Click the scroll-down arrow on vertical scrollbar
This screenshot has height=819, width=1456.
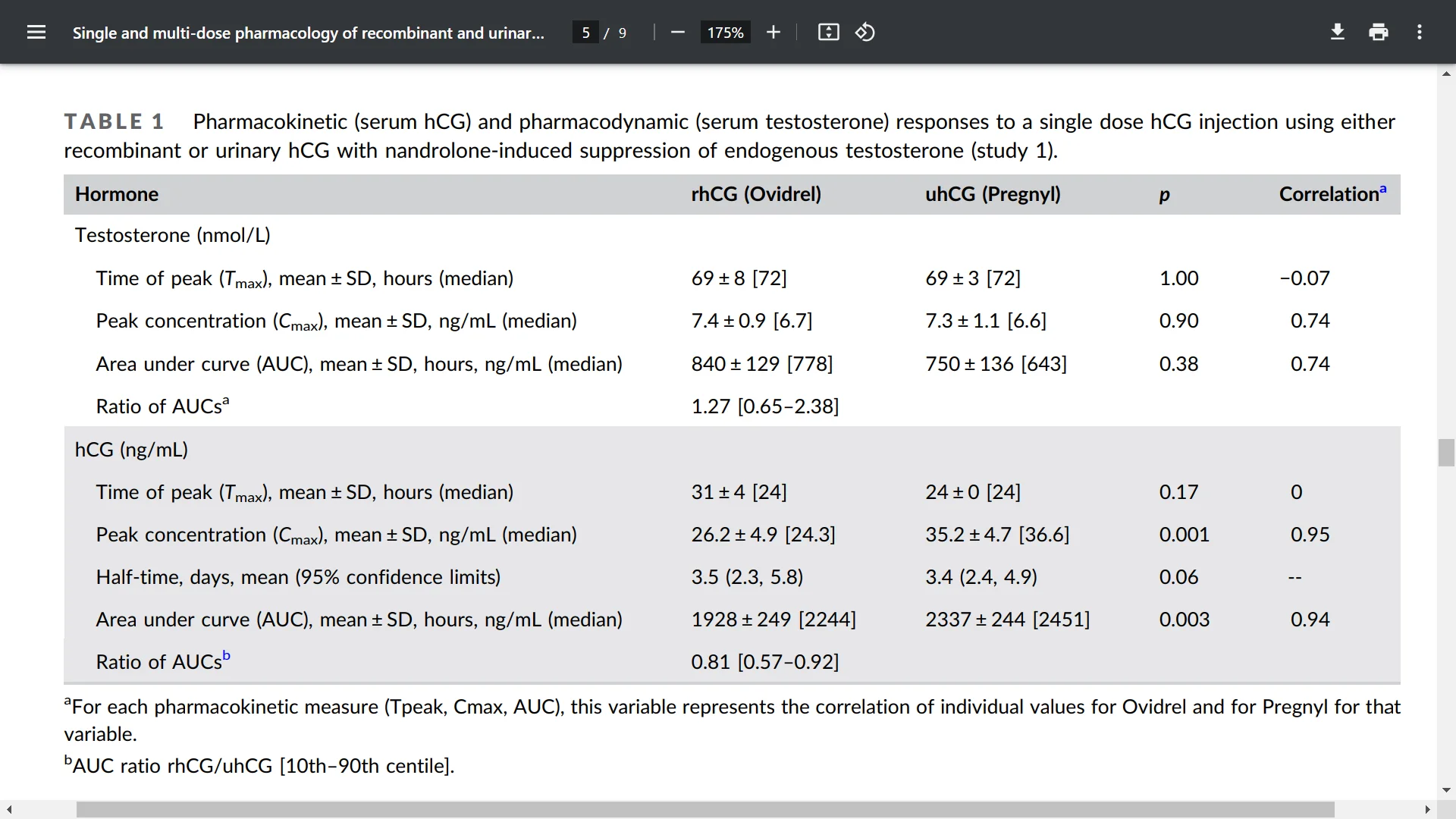pos(1446,790)
